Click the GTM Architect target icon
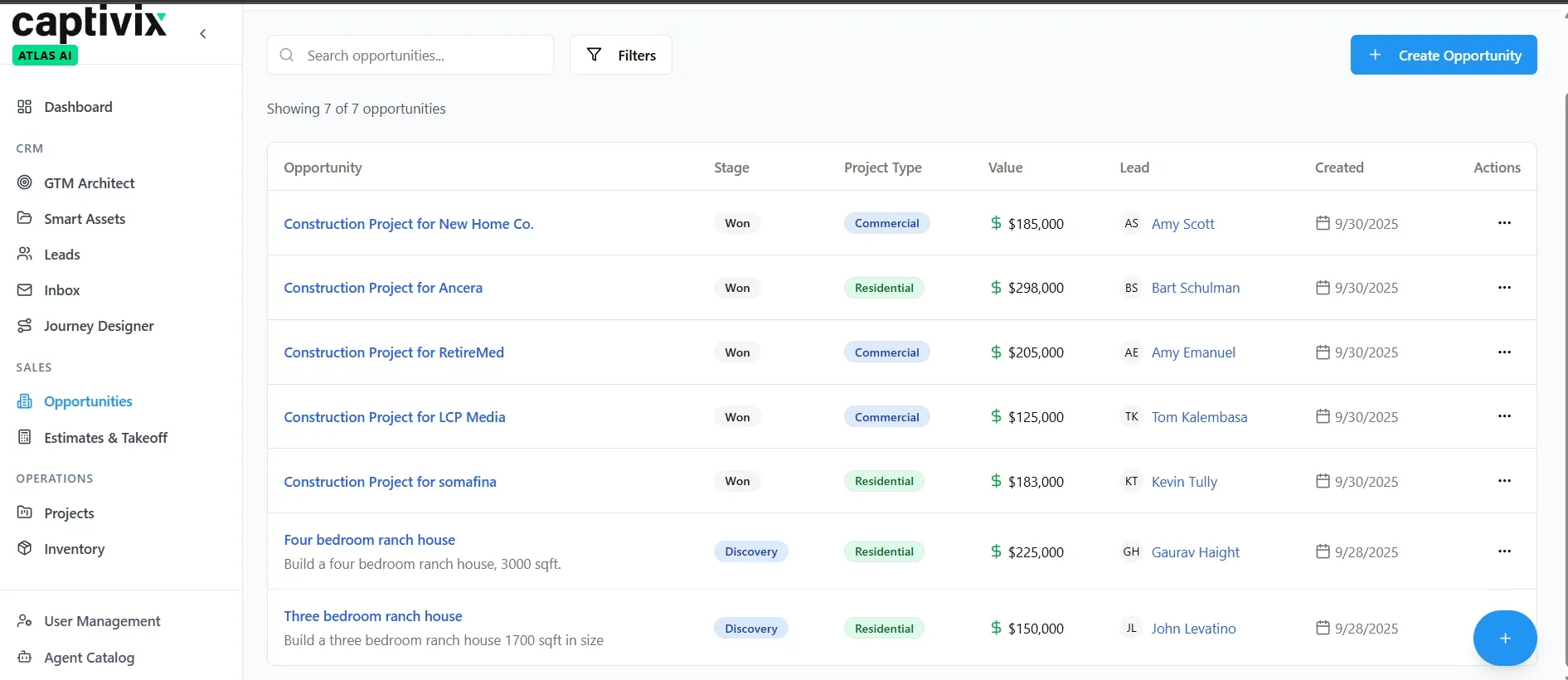This screenshot has height=680, width=1568. coord(25,182)
